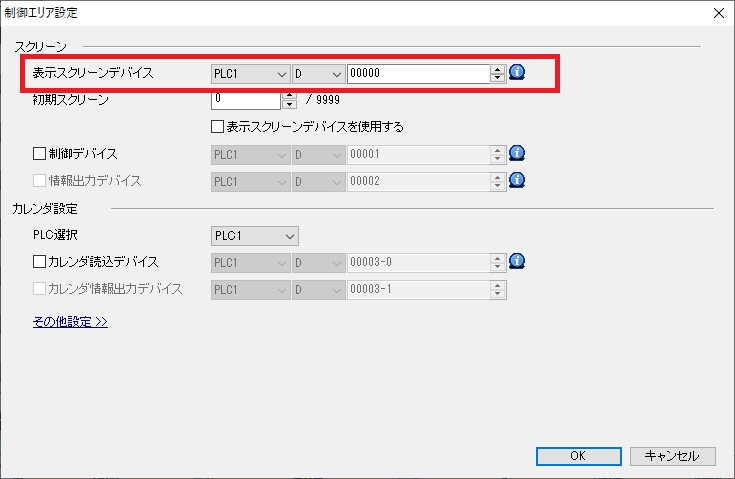
Task: Open その他設定 >> link
Action: click(x=70, y=322)
